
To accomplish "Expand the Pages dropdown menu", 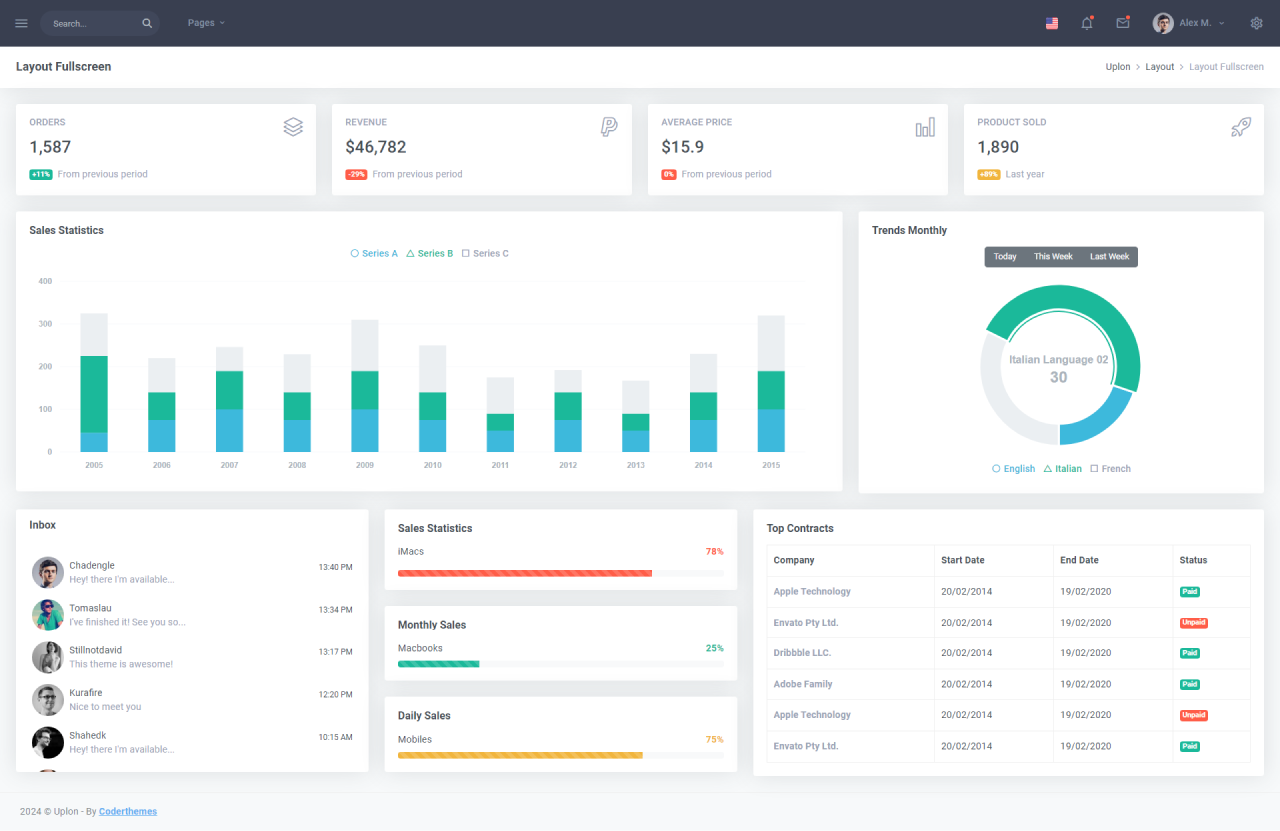I will (x=206, y=23).
